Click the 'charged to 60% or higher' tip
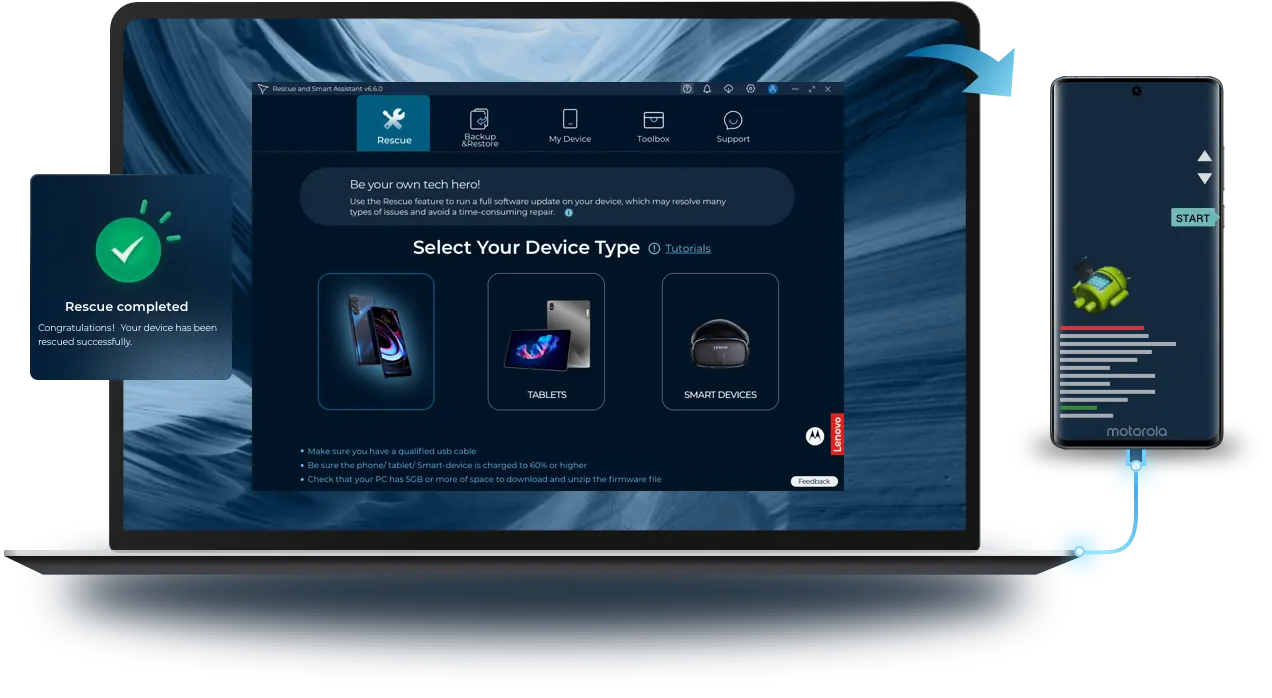Screen dimensions: 1272x698 point(447,465)
